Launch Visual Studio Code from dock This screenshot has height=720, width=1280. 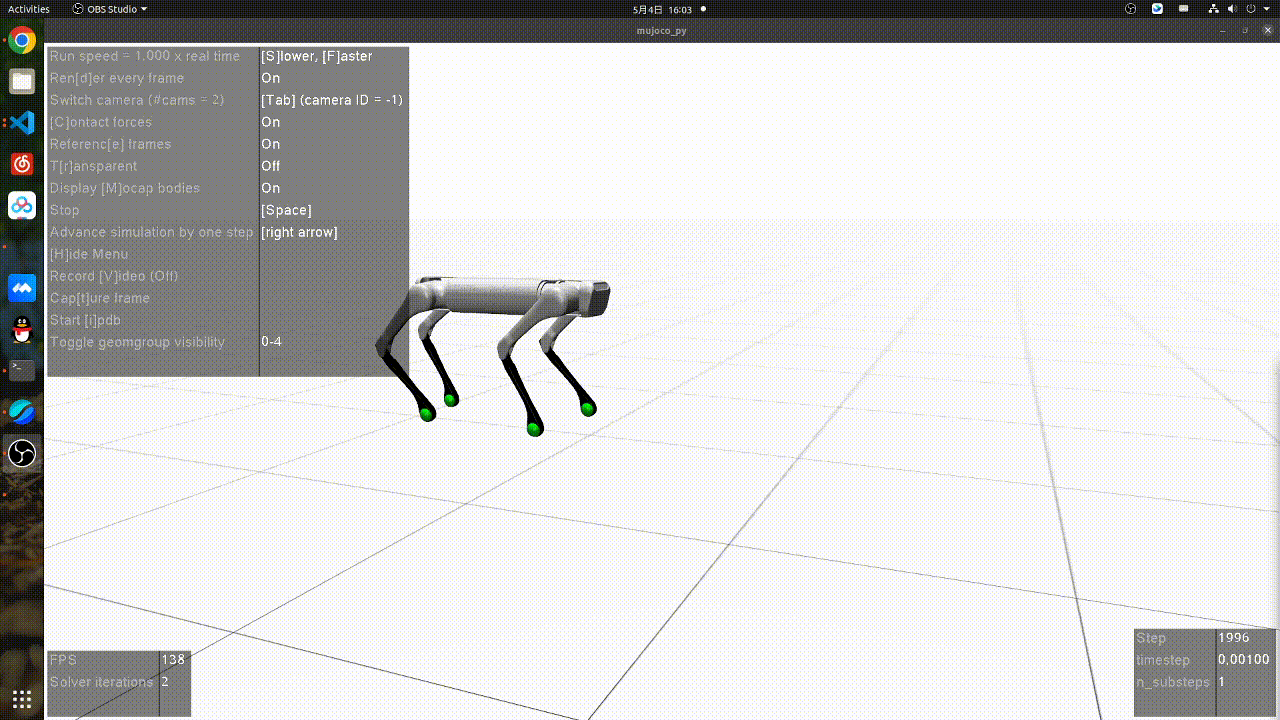pyautogui.click(x=22, y=123)
